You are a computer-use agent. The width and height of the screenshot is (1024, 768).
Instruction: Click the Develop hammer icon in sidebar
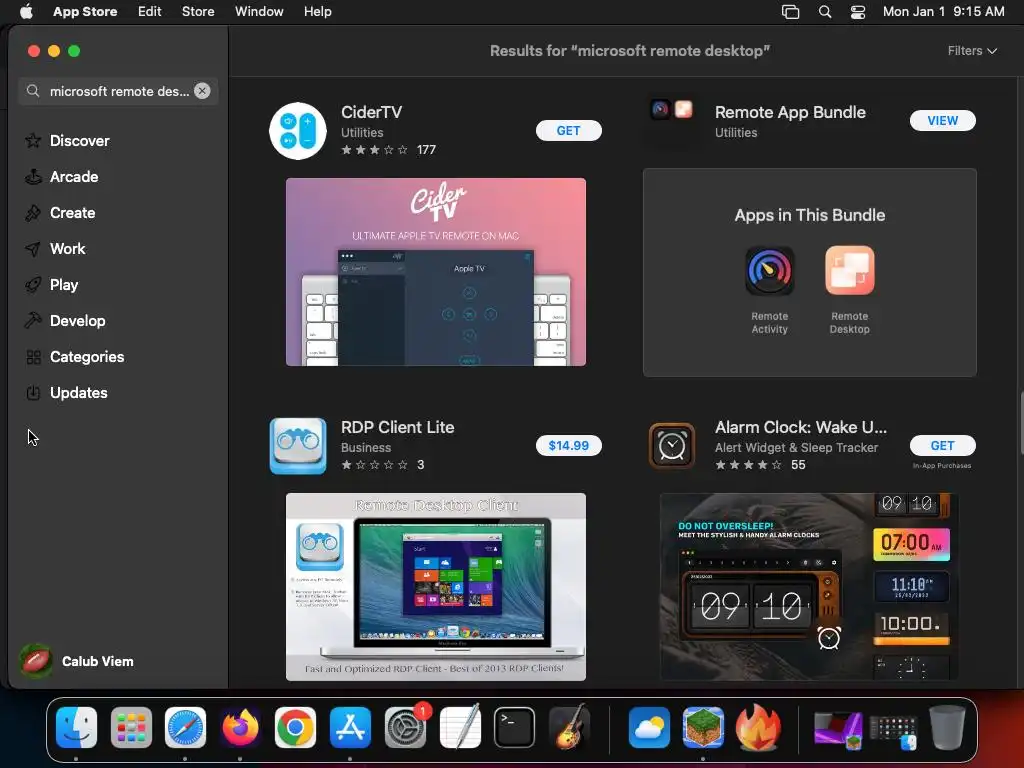coord(33,321)
